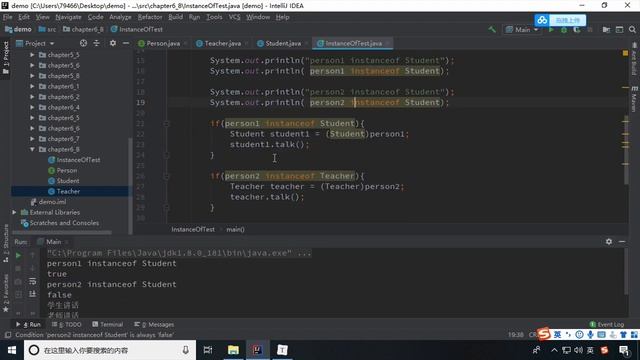640x360 pixels.
Task: Click the Run tool window button
Action: pyautogui.click(x=29, y=324)
